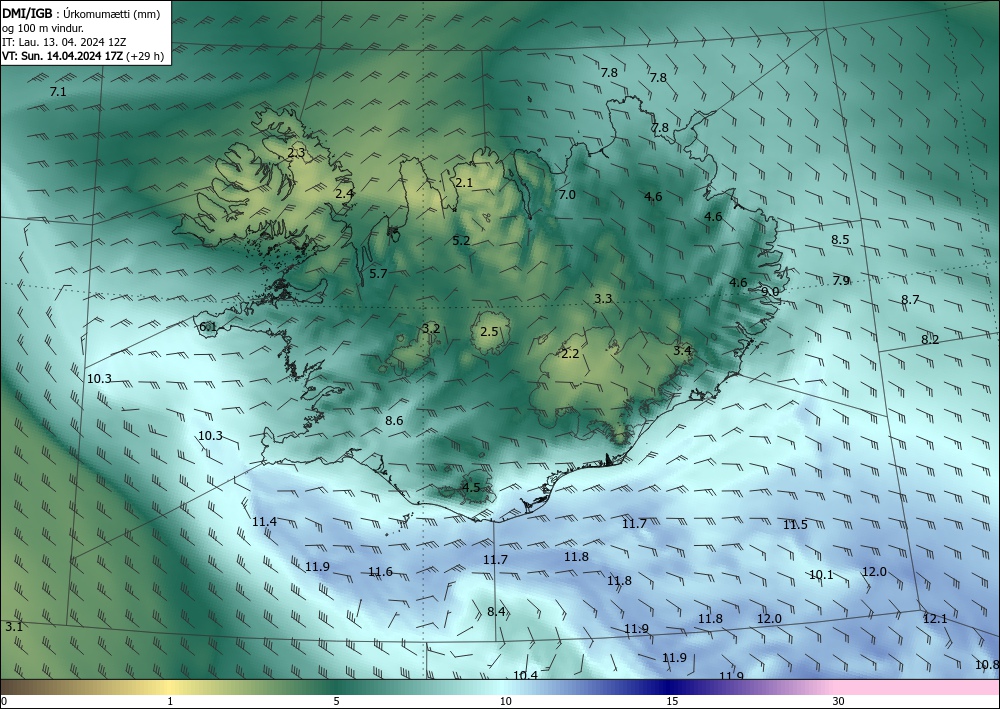Image resolution: width=1000 pixels, height=709 pixels.
Task: Click the 6.1 value on Snæfellsnes peninsula
Action: (208, 328)
